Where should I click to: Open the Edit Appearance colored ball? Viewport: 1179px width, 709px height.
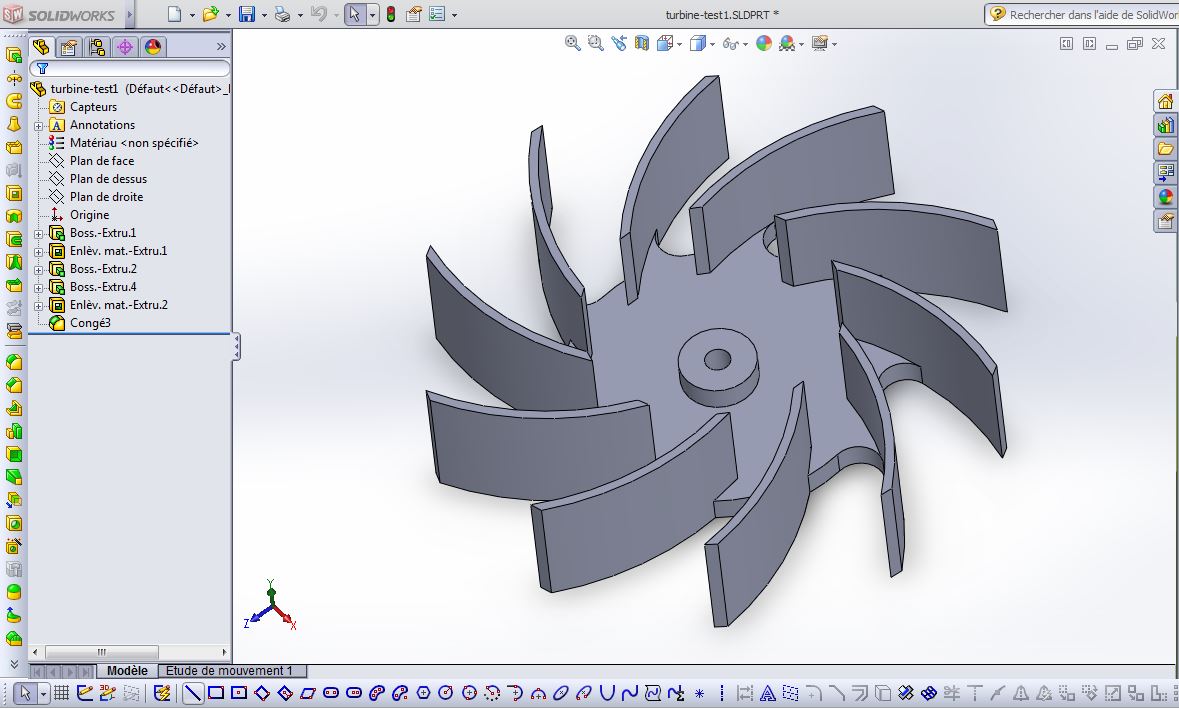(x=763, y=42)
